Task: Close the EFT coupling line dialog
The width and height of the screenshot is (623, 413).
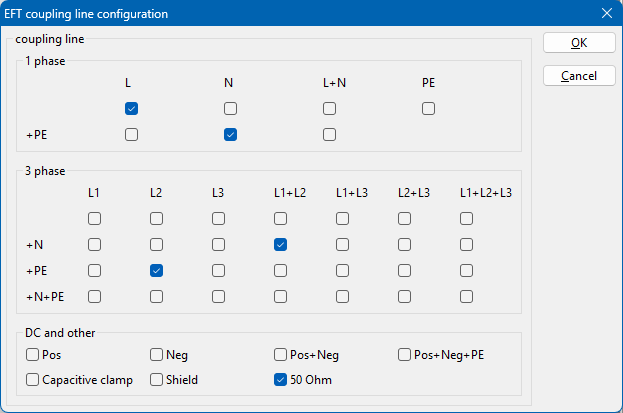Action: 606,14
